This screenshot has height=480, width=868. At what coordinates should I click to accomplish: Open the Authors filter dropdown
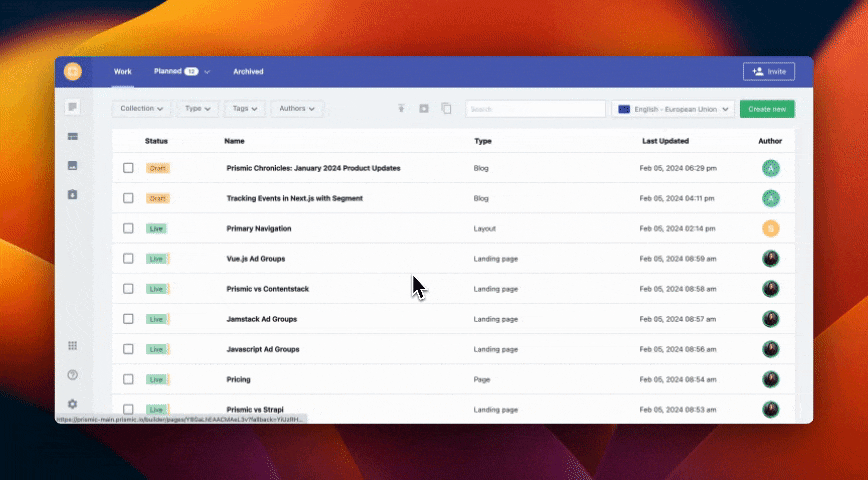click(x=297, y=109)
